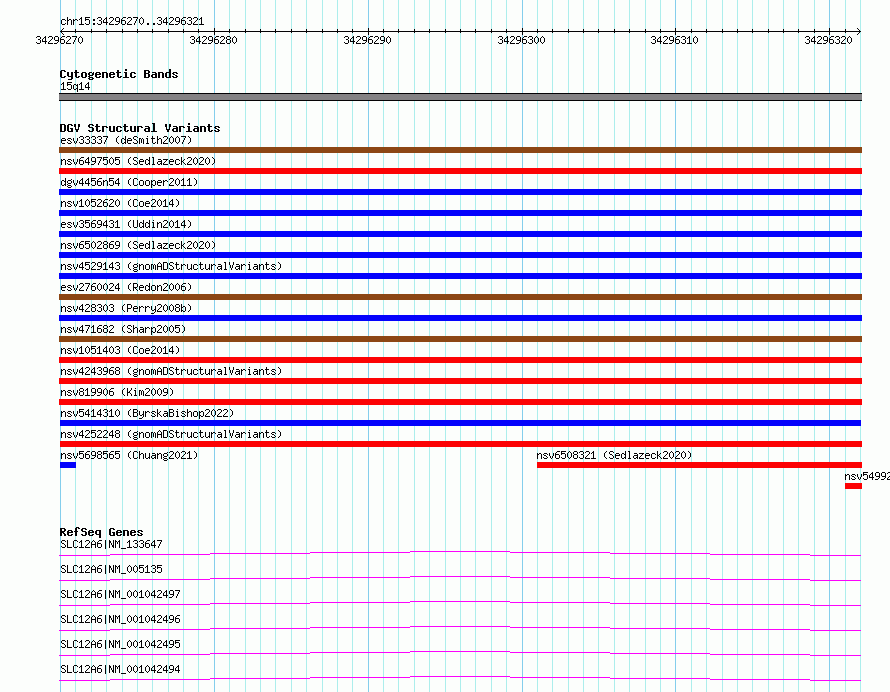Open nsv819906 (Kim2009) label
The height and width of the screenshot is (692, 890).
(117, 392)
